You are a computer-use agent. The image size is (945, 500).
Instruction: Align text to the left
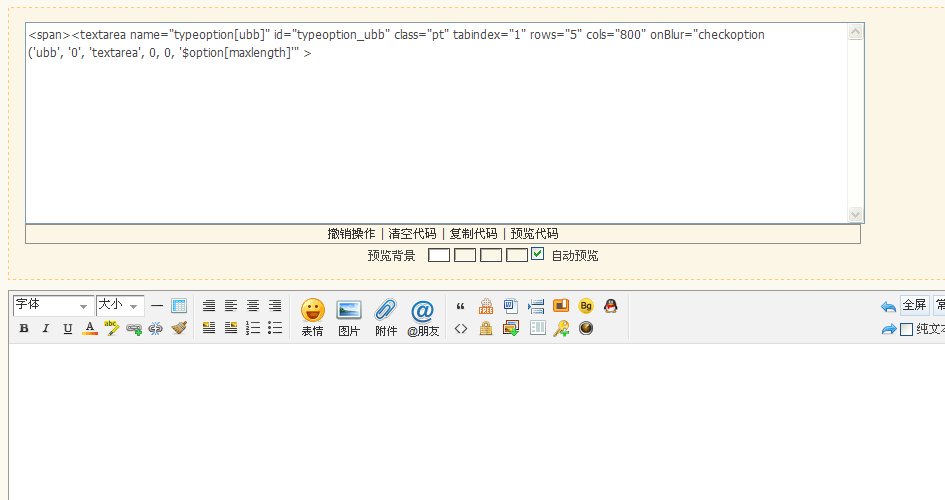[x=231, y=305]
